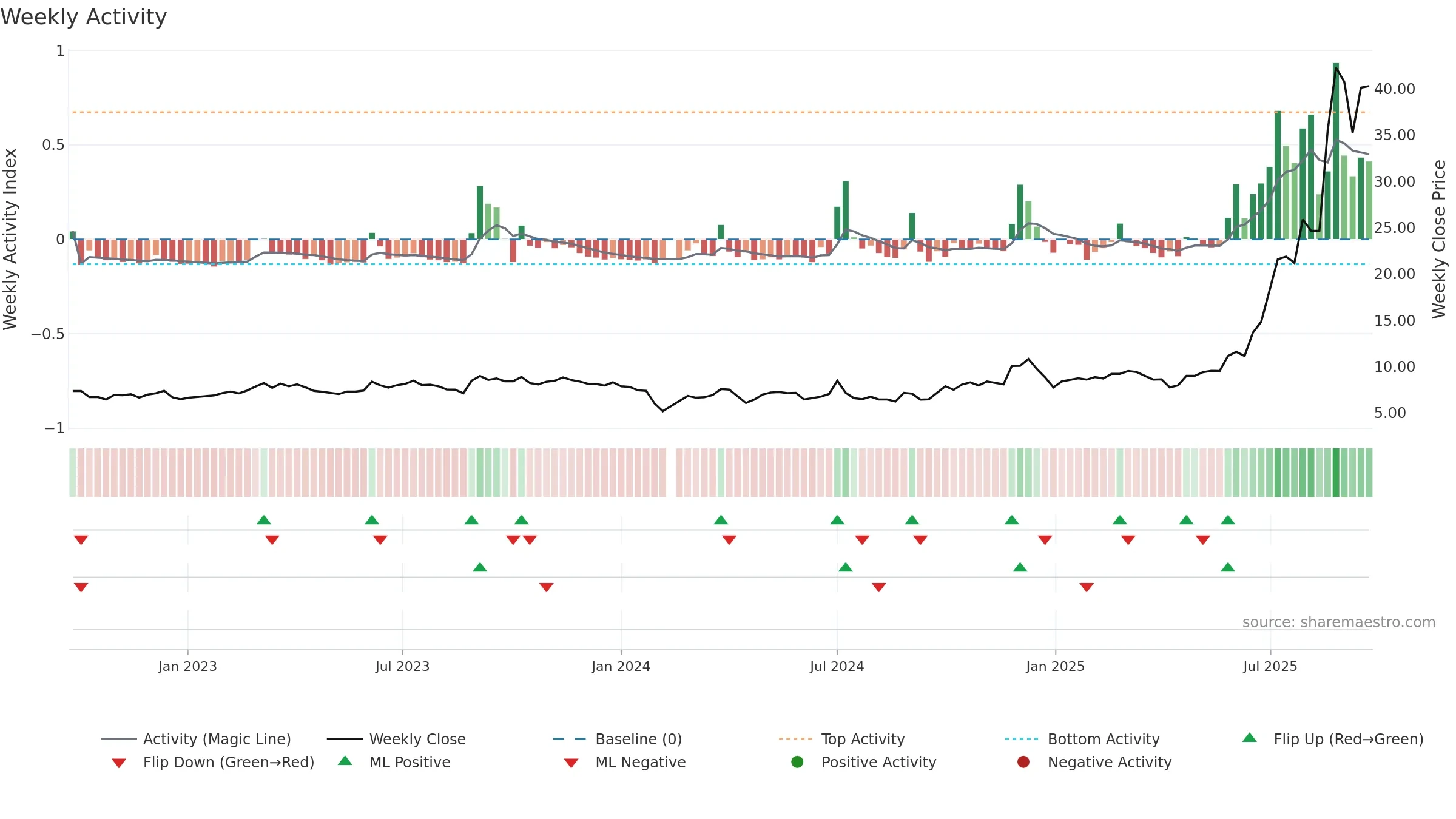Click the last red ML negative marker after Jan 2025
The image size is (1456, 819).
[x=1087, y=587]
